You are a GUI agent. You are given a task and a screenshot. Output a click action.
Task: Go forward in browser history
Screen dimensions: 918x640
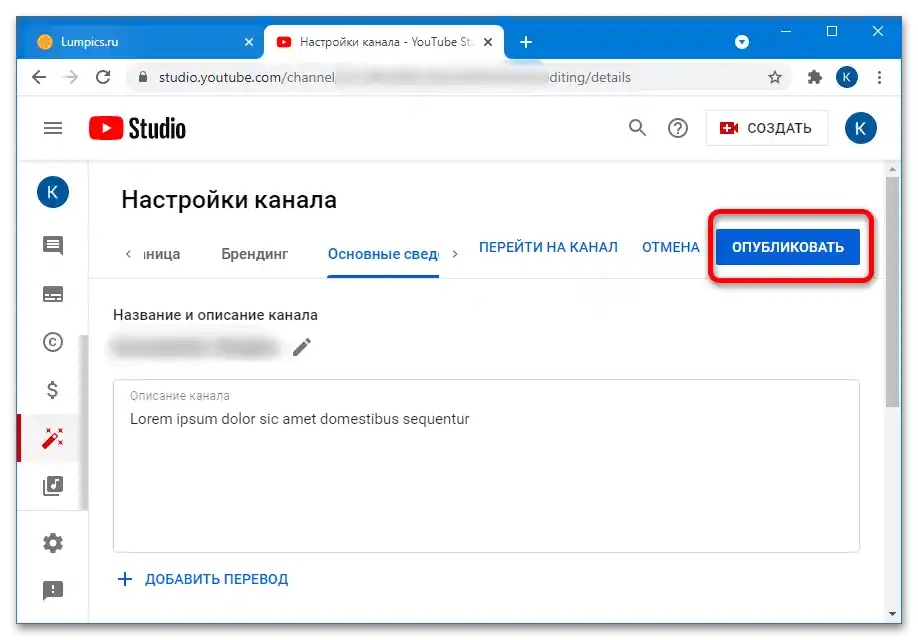click(70, 77)
